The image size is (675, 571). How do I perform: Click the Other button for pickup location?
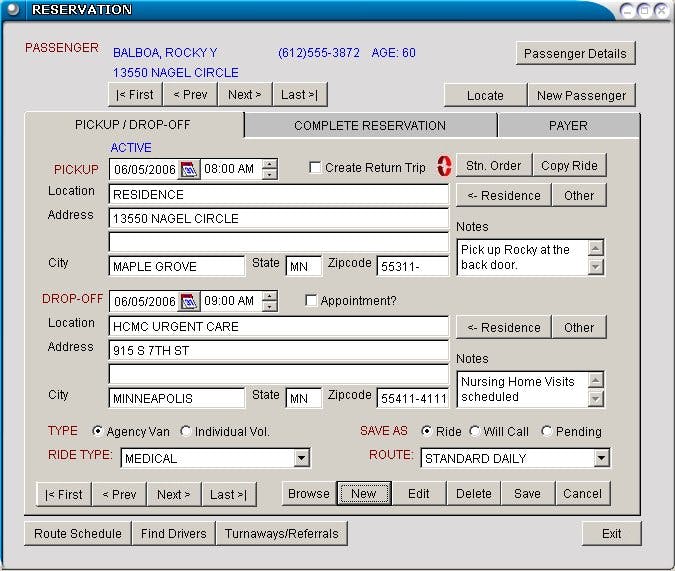coord(579,196)
